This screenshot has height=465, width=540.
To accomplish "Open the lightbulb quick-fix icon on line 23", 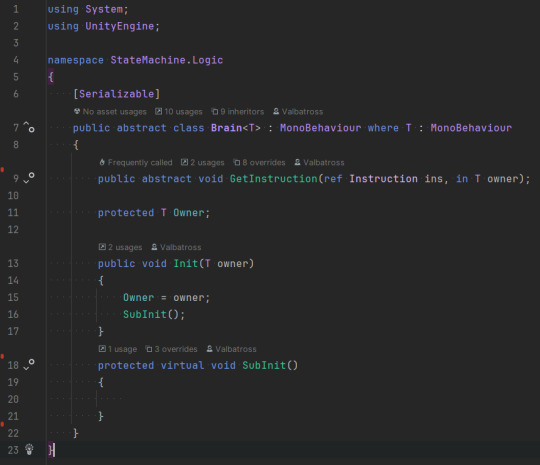I will click(29, 450).
